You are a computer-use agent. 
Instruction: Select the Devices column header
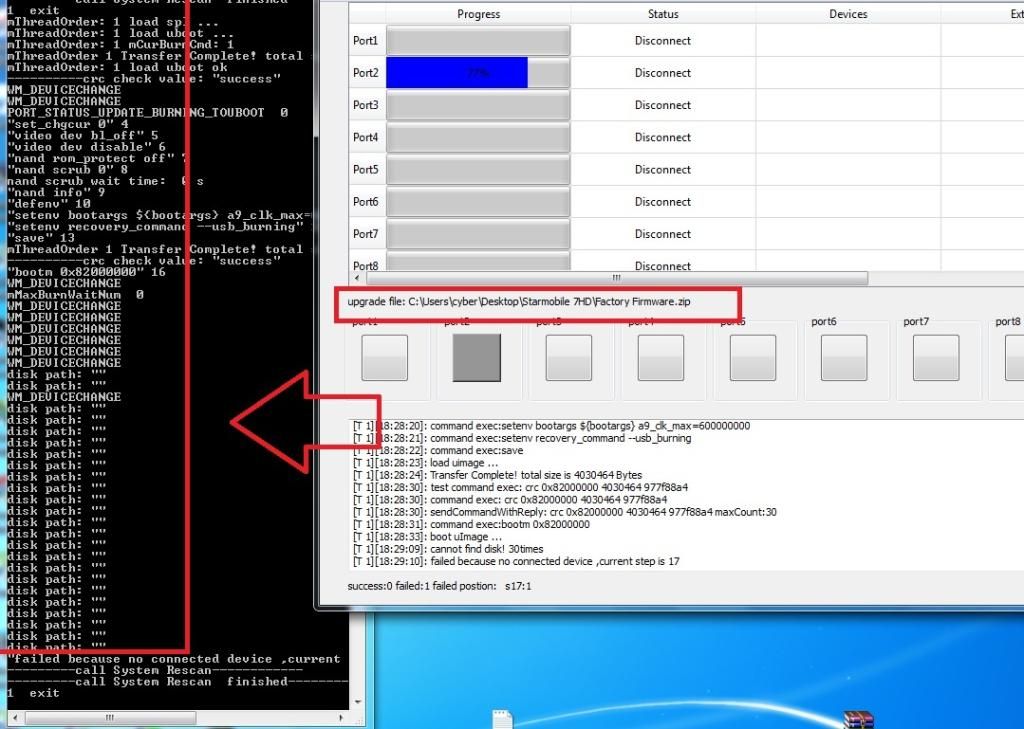(848, 14)
